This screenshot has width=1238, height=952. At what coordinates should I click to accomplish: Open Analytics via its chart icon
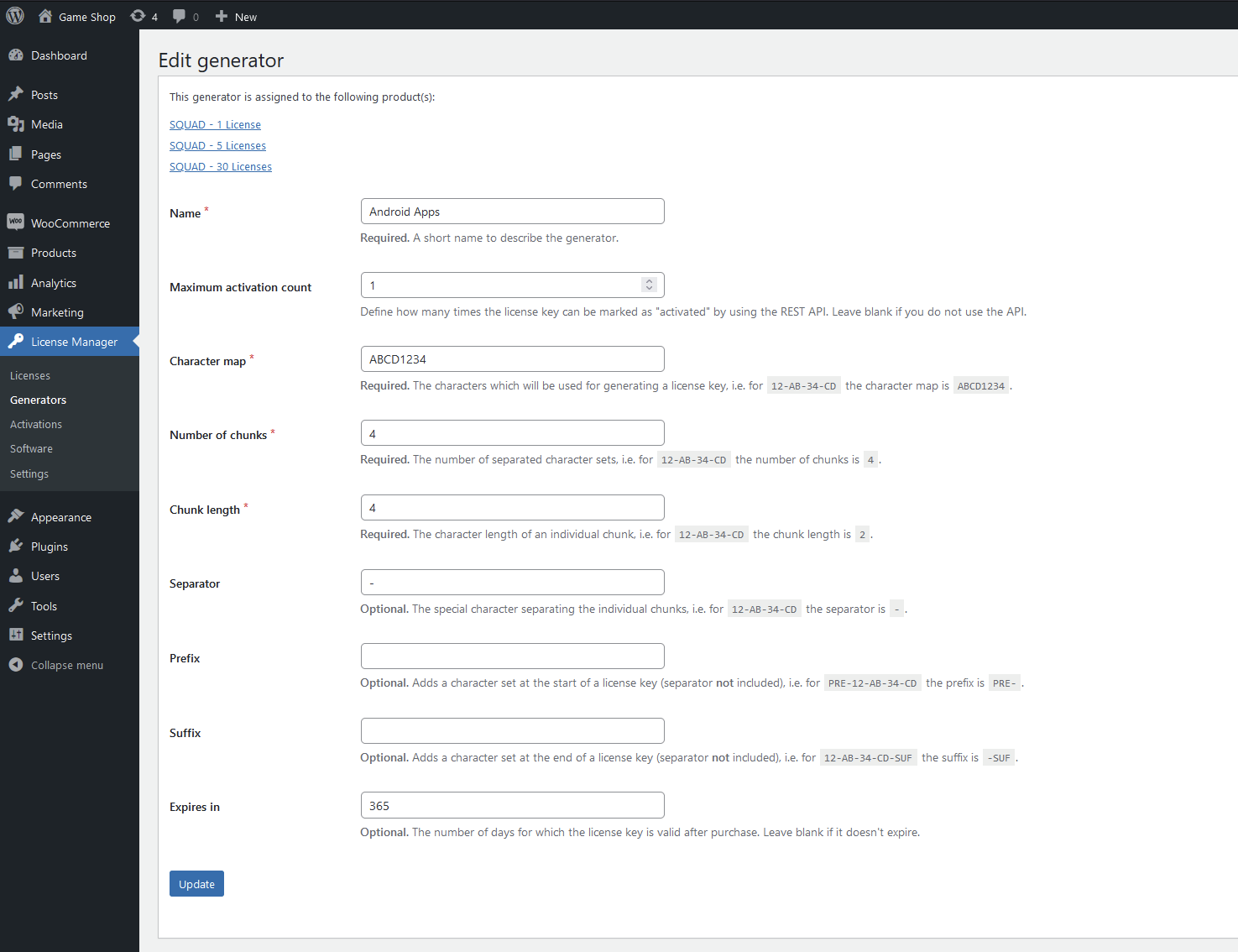17,282
